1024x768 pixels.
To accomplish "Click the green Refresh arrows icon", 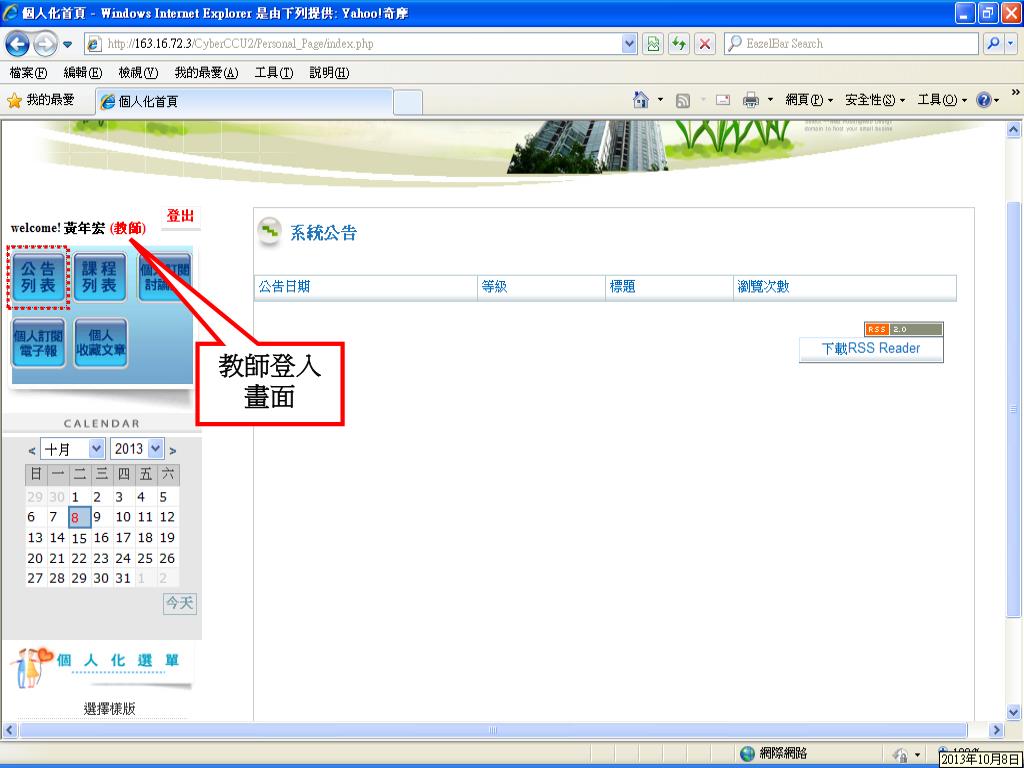I will tap(679, 44).
